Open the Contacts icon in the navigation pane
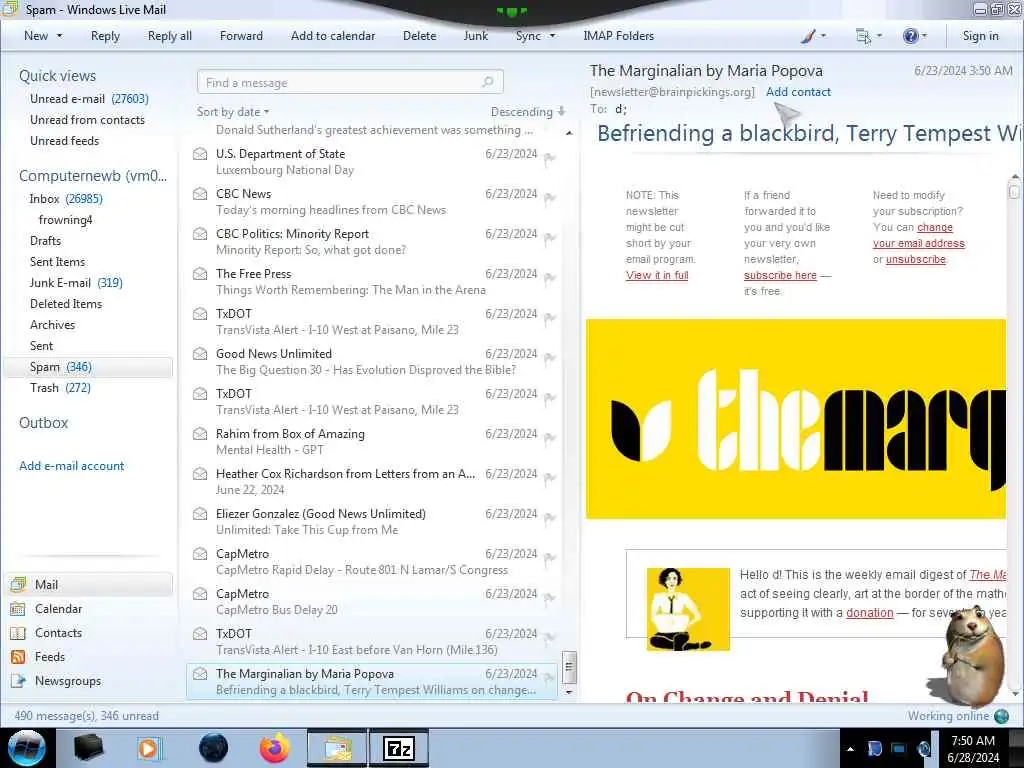 click(18, 633)
